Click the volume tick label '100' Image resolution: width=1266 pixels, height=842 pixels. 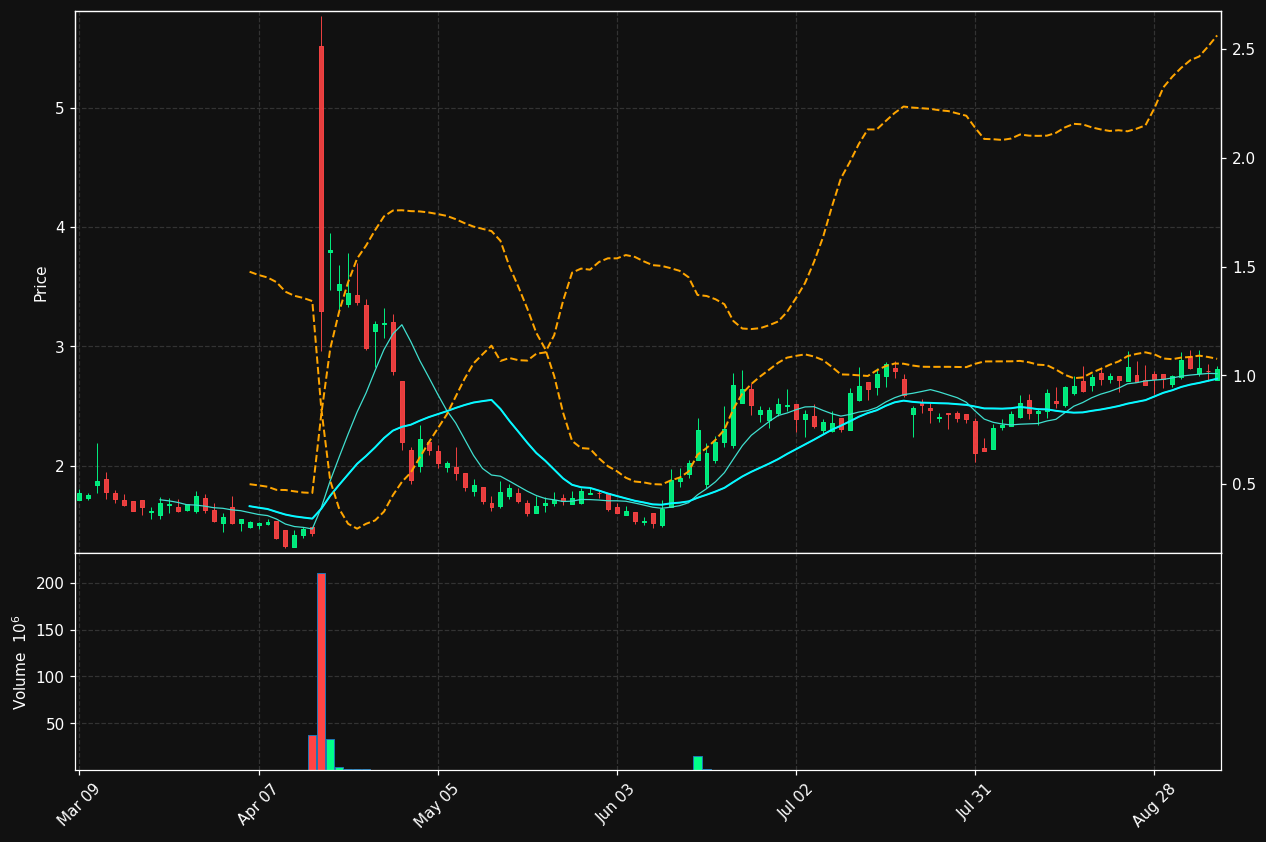[50, 677]
